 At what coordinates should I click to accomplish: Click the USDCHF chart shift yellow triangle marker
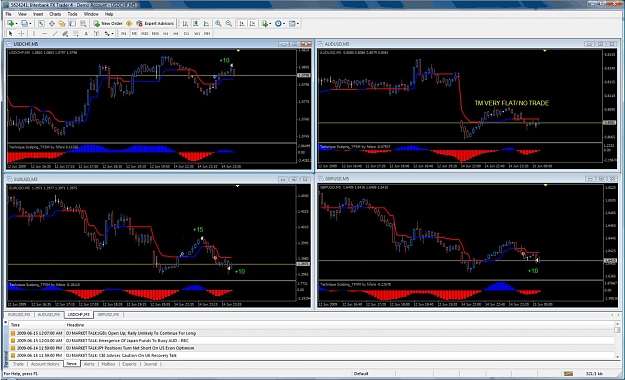tap(238, 51)
